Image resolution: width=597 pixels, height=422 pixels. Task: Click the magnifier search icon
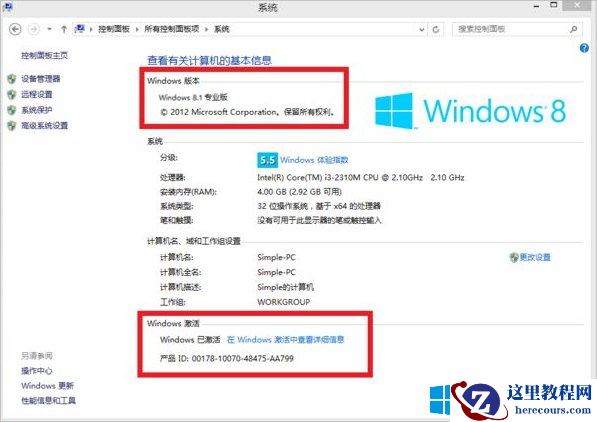tap(573, 29)
